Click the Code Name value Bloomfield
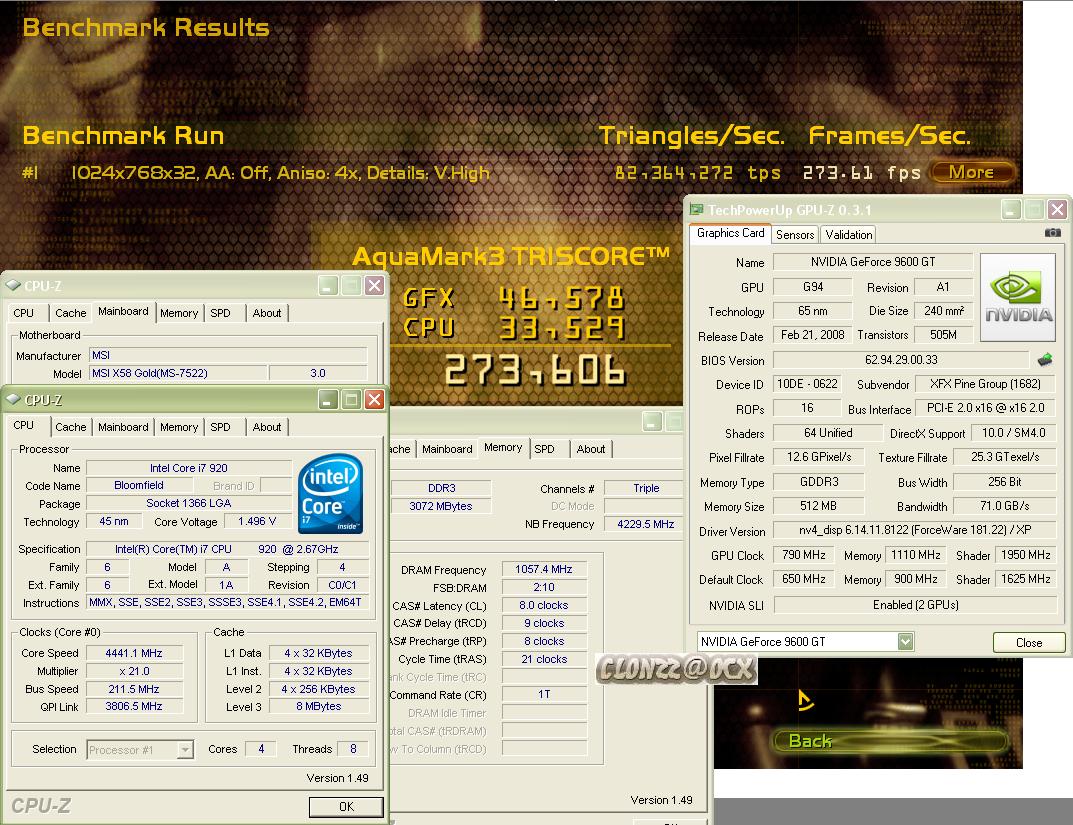The height and width of the screenshot is (825, 1073). 139,485
